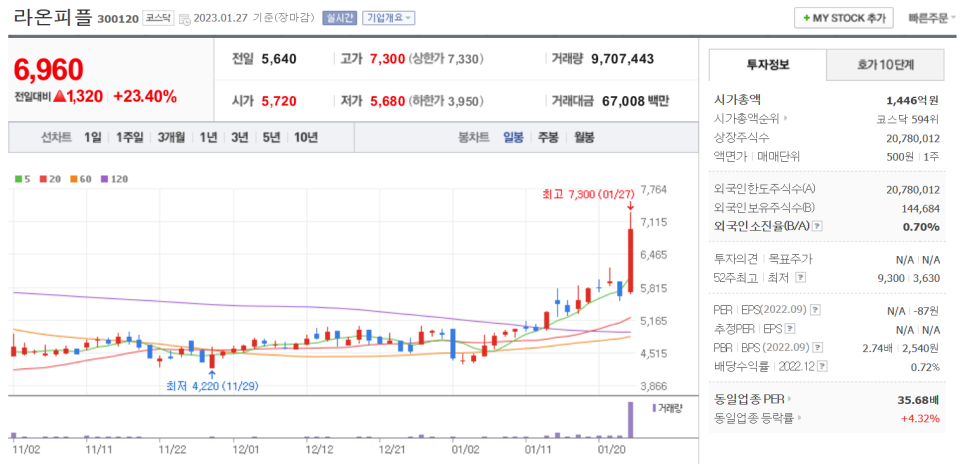The height and width of the screenshot is (464, 966).
Task: Select the 1년 line chart period
Action: [208, 137]
